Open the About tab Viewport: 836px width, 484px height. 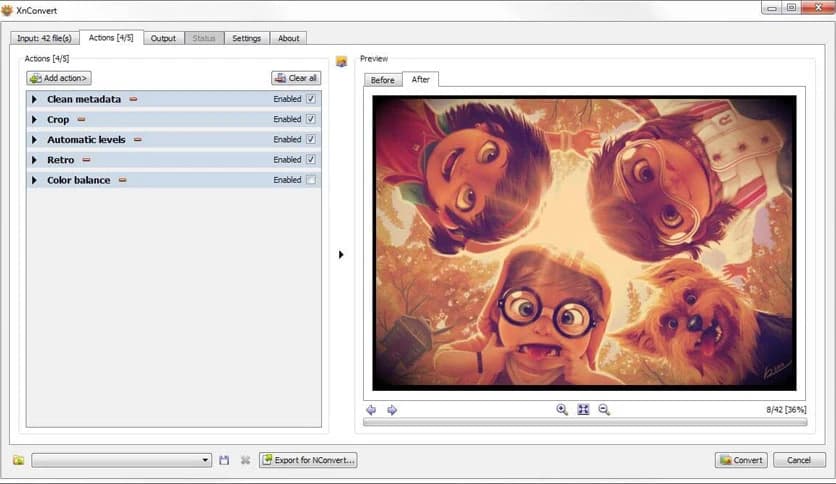288,38
